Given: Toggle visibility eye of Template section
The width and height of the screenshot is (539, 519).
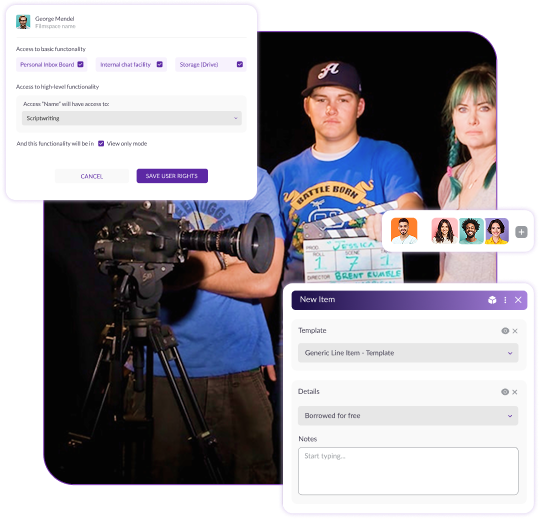Looking at the screenshot, I should click(x=505, y=331).
